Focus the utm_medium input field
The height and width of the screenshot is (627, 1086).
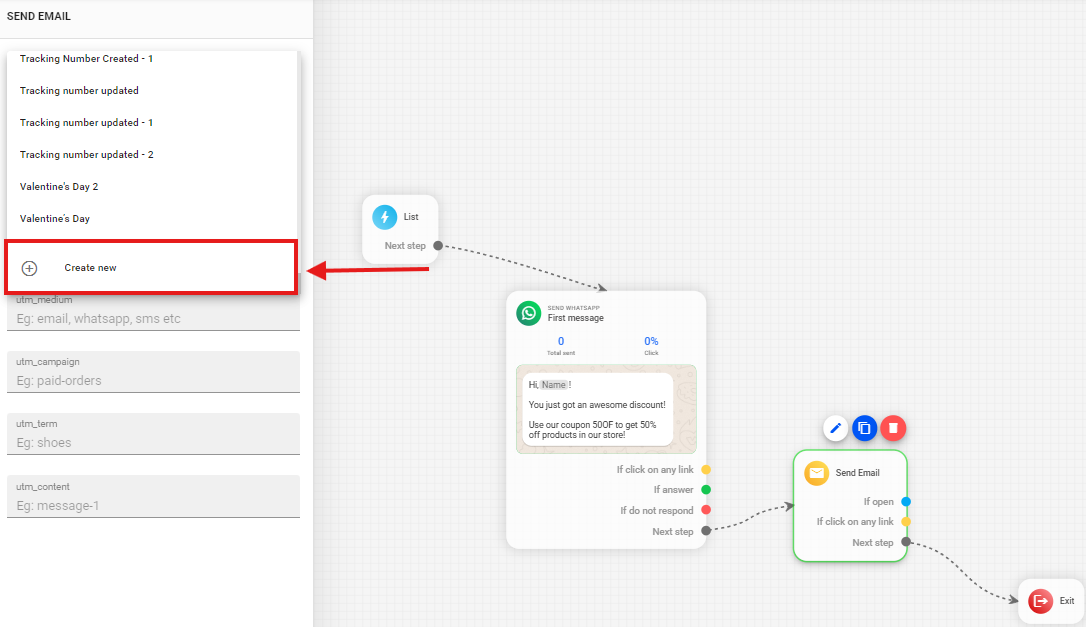pyautogui.click(x=153, y=318)
